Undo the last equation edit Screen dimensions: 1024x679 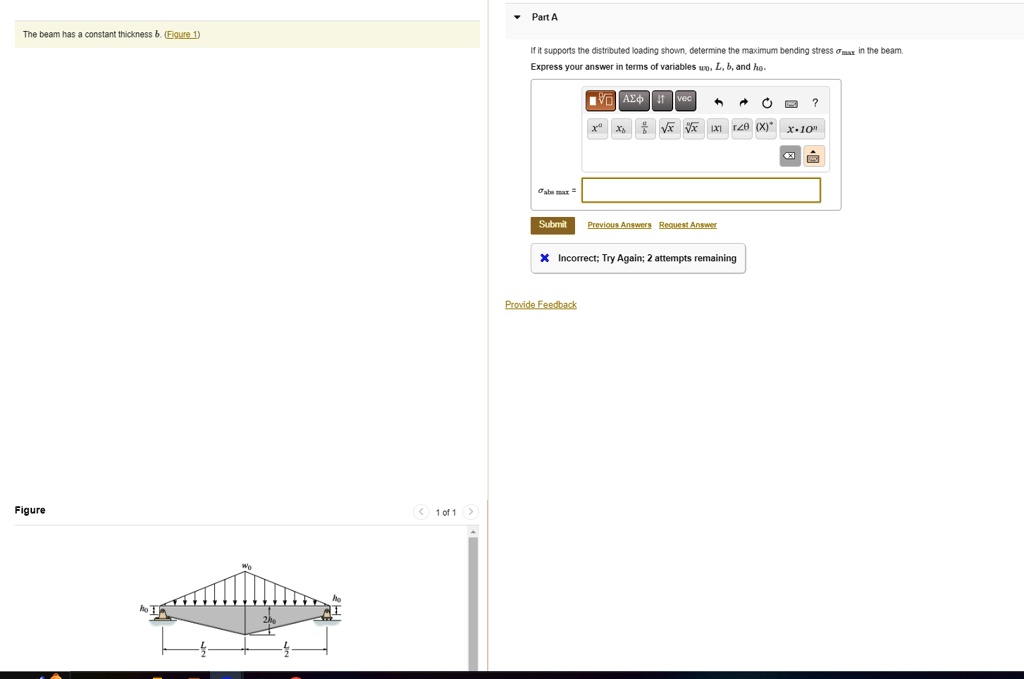click(717, 102)
